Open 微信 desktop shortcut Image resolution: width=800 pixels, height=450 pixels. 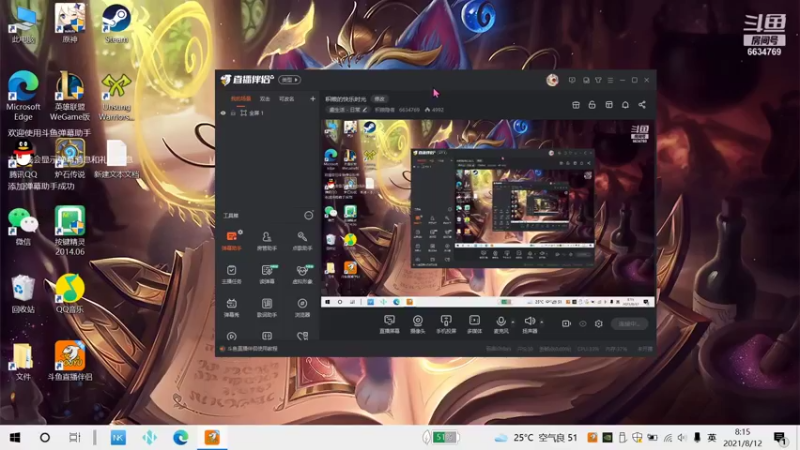23,226
